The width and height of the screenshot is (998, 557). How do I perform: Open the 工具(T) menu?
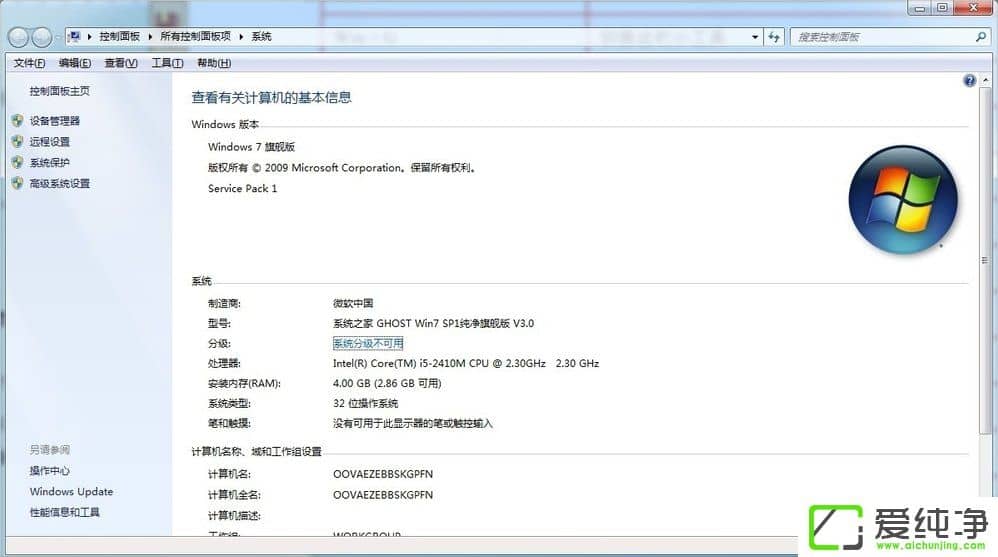click(167, 63)
